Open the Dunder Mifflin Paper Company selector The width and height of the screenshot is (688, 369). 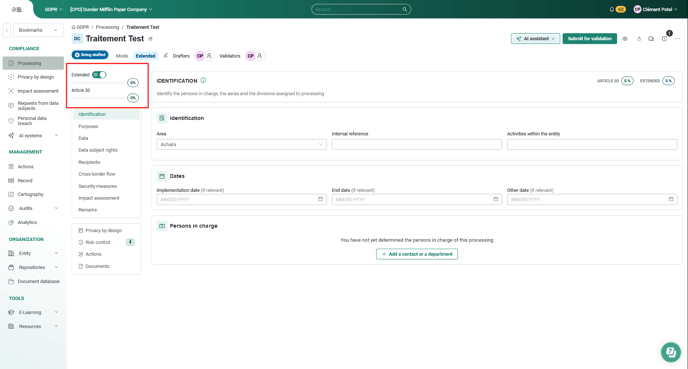(111, 9)
